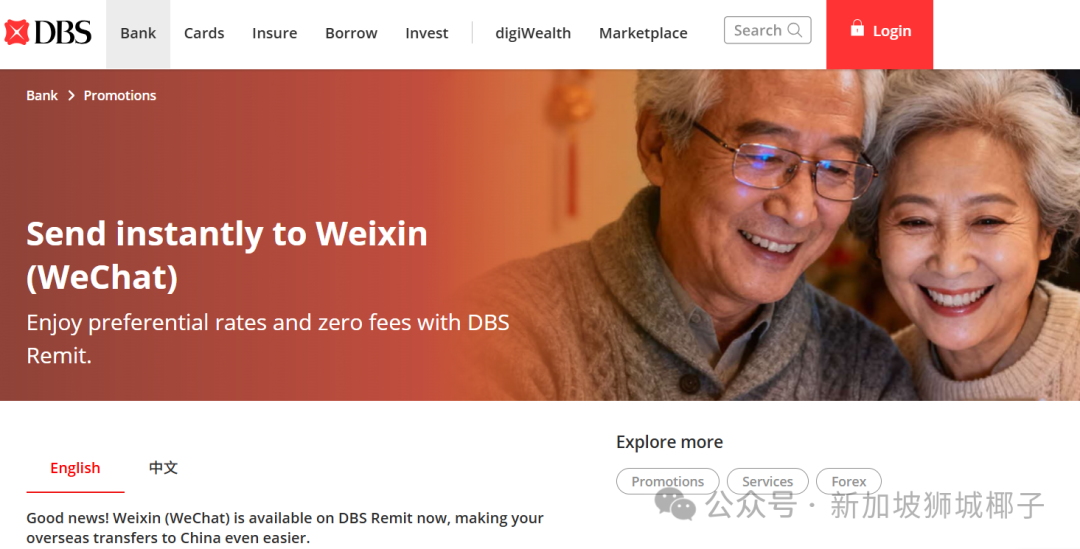
Task: Select Insure in the navigation bar
Action: [x=274, y=33]
